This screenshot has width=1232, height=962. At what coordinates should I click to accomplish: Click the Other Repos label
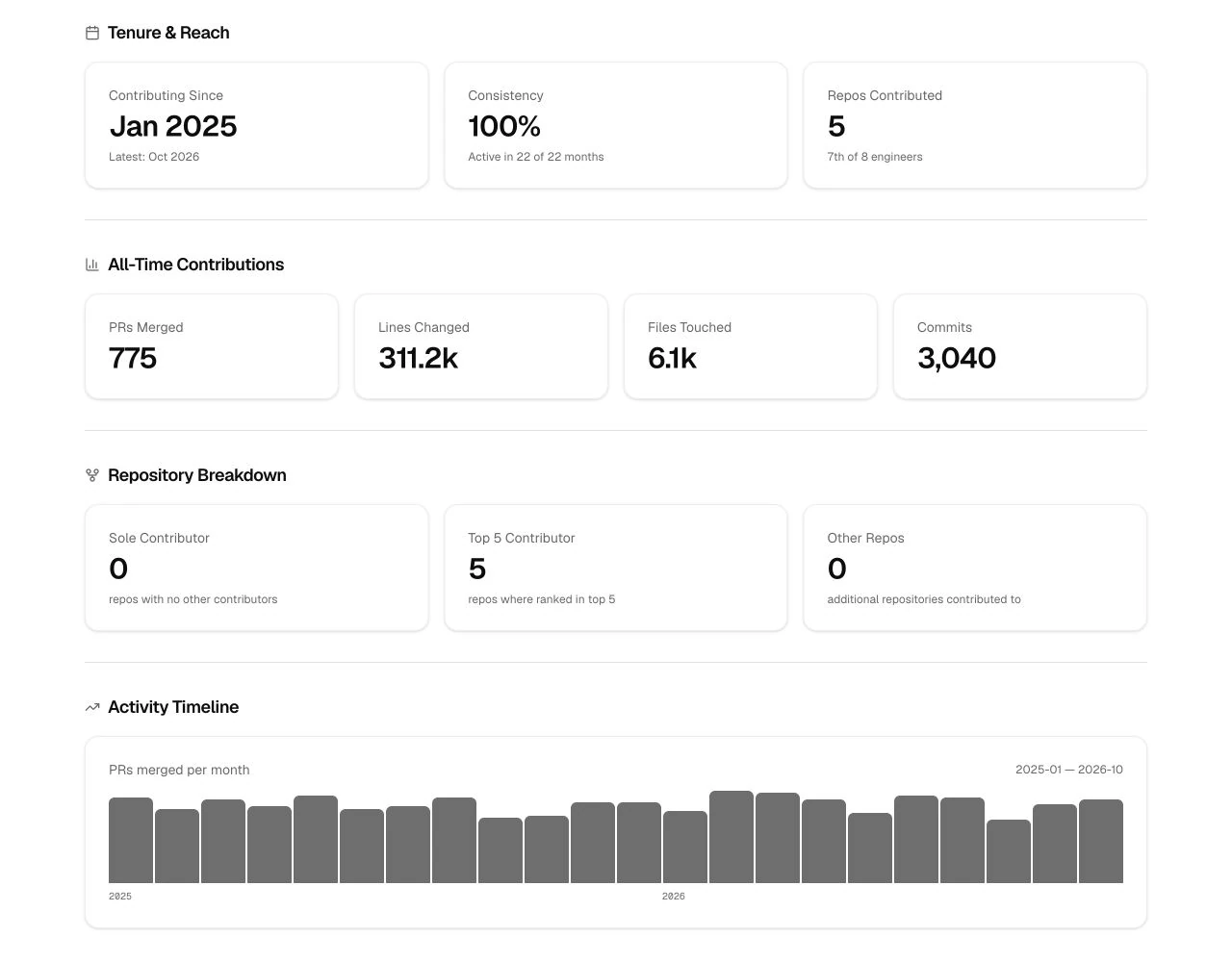point(865,538)
